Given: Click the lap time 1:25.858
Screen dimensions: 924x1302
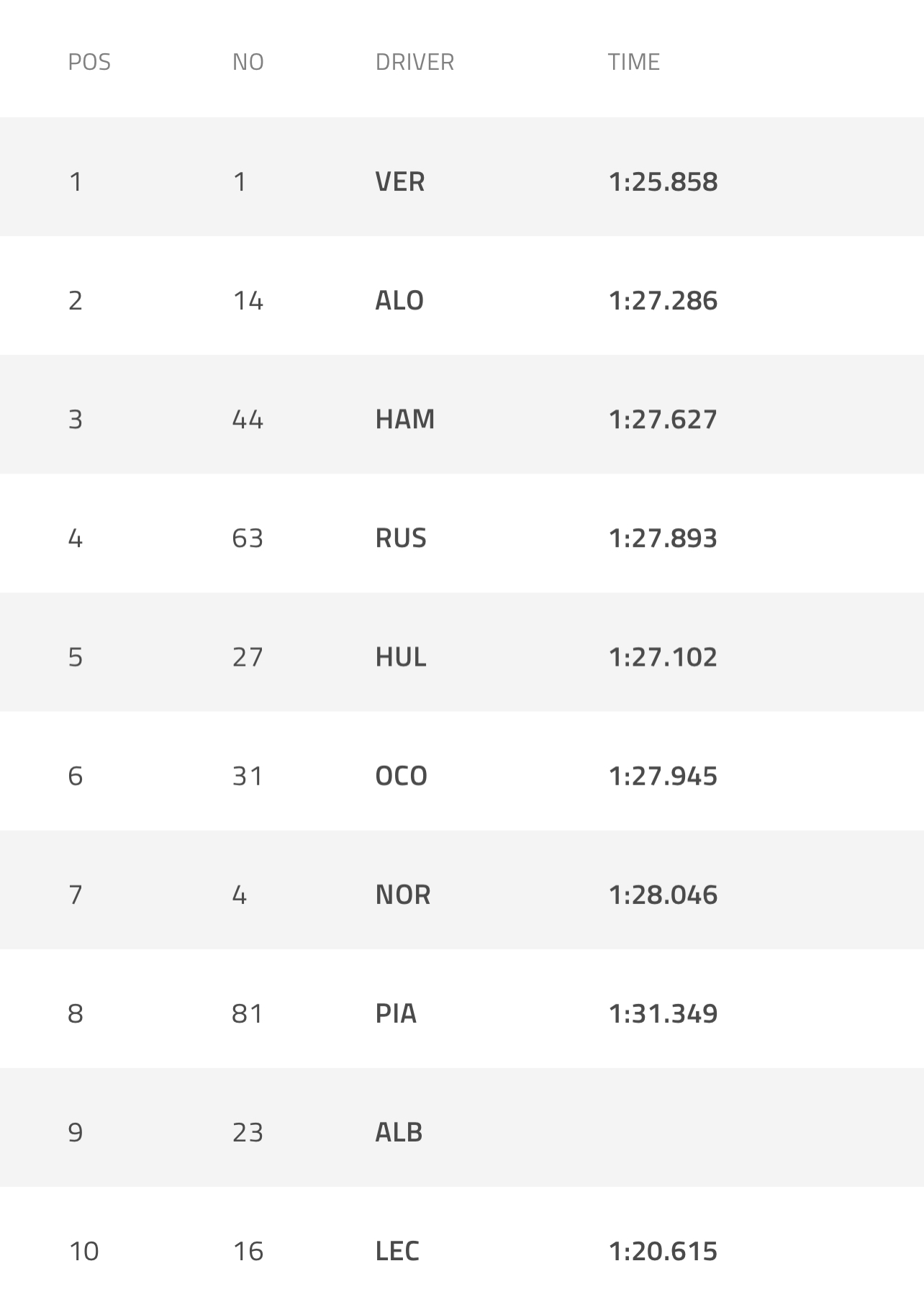Looking at the screenshot, I should point(663,182).
